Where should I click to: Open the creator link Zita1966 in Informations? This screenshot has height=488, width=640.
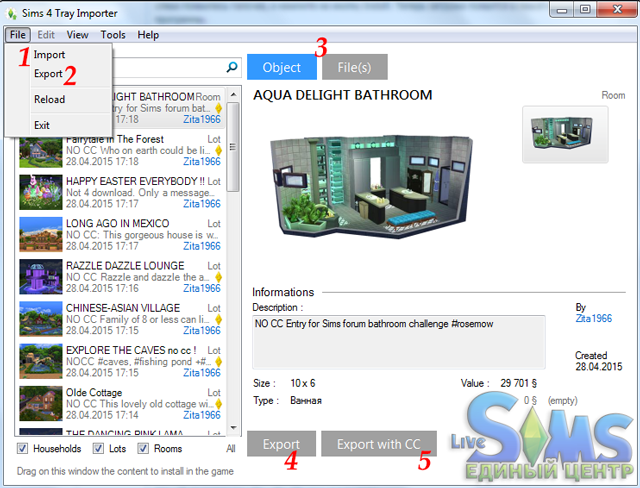pos(594,318)
